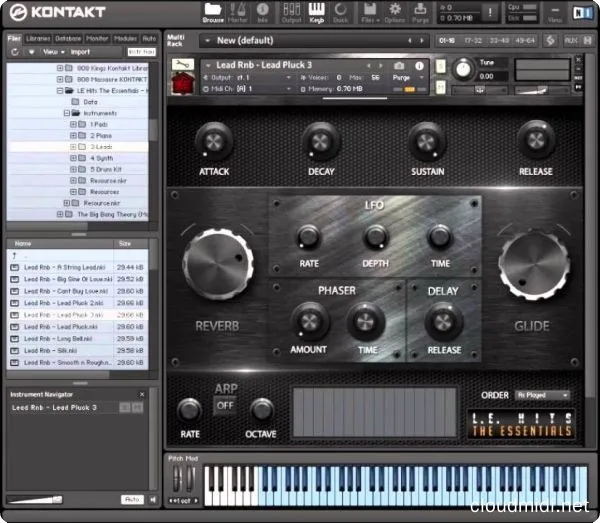The width and height of the screenshot is (600, 523).
Task: Click the Multi Rack workspace swirl icon
Action: coord(550,40)
